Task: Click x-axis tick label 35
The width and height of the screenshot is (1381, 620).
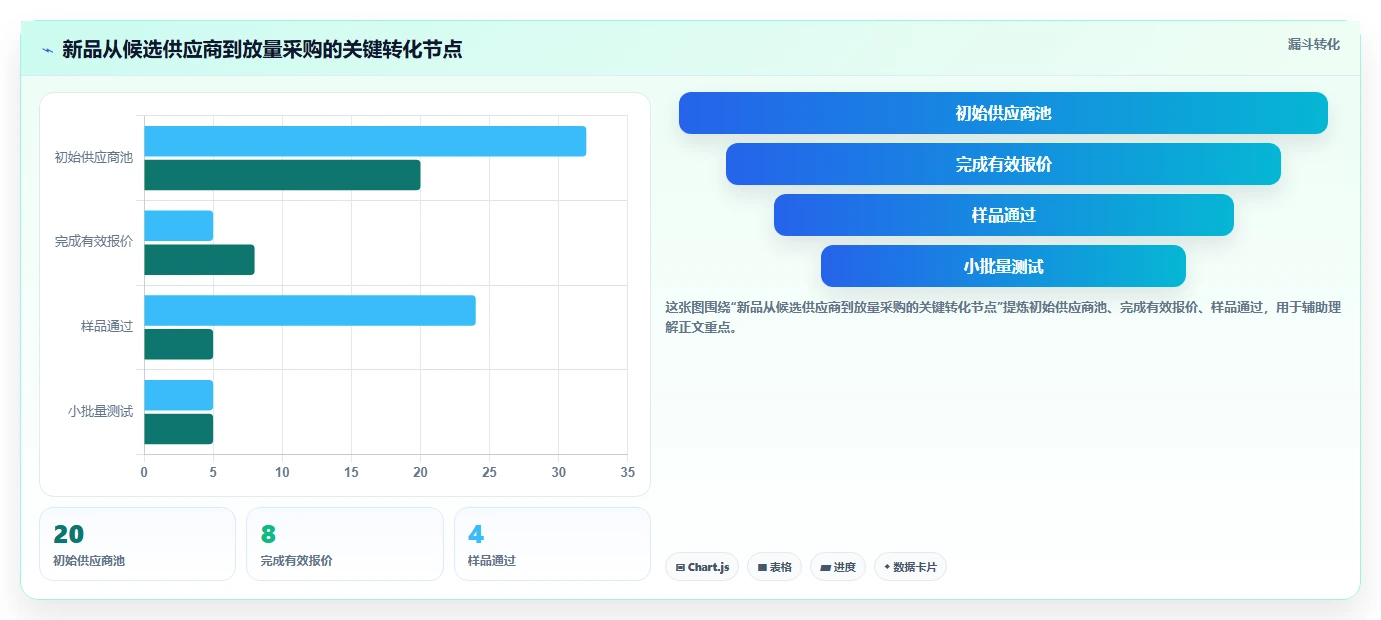Action: click(627, 472)
